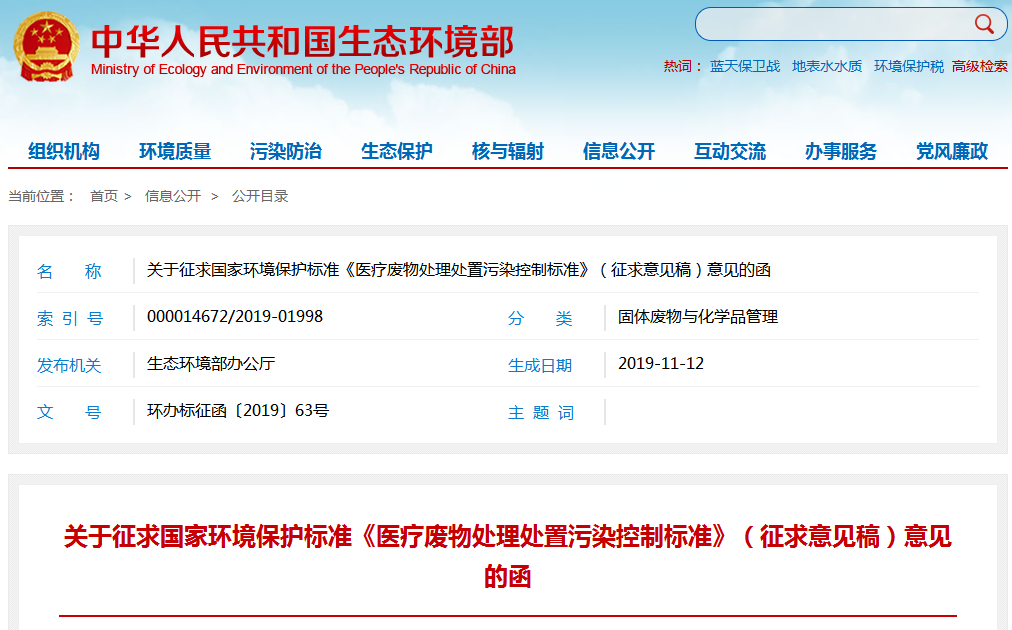Click the 当前位置 breadcrumb label

click(x=41, y=196)
